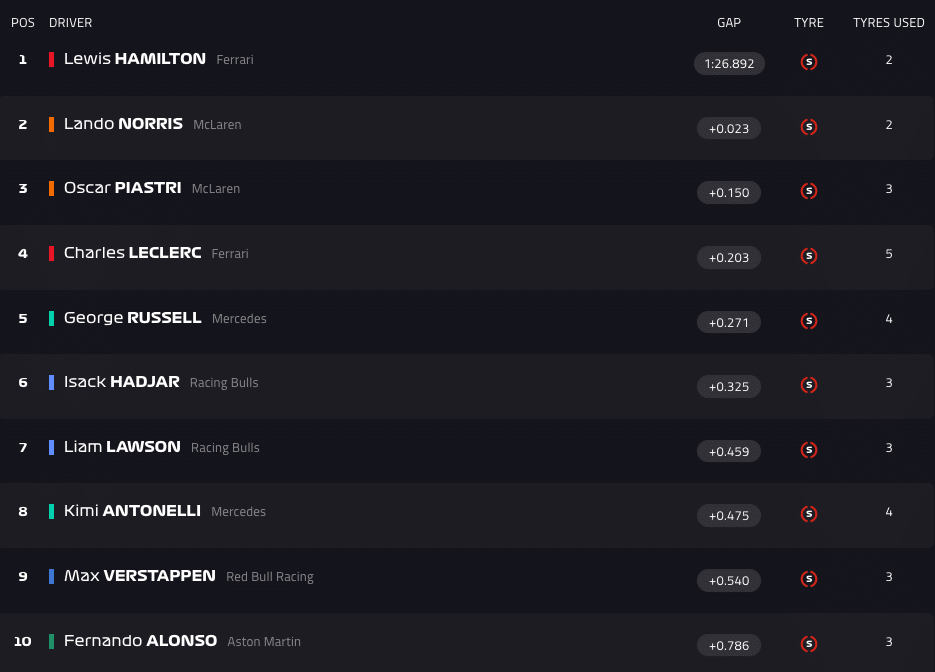
Task: Select the soft tyre icon in Piastri's row
Action: coord(809,191)
